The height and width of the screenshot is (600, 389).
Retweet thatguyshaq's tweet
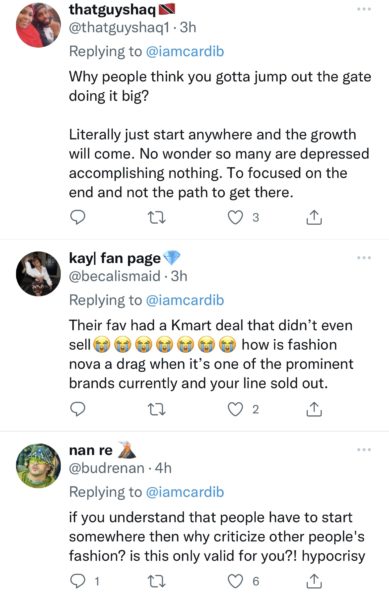pos(157,218)
